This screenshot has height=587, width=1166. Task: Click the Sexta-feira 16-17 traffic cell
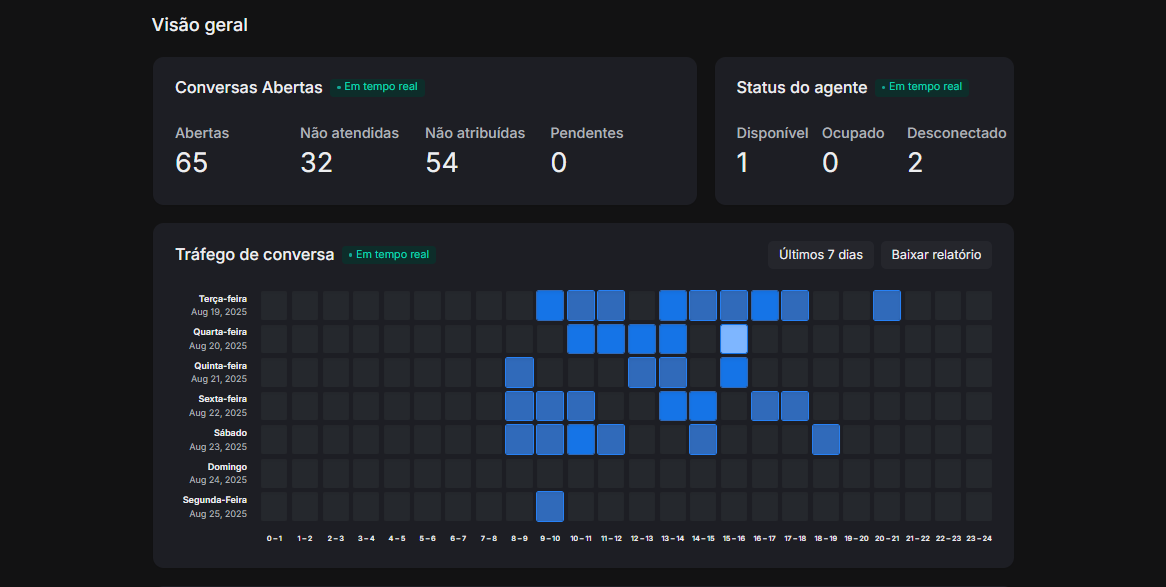point(765,406)
